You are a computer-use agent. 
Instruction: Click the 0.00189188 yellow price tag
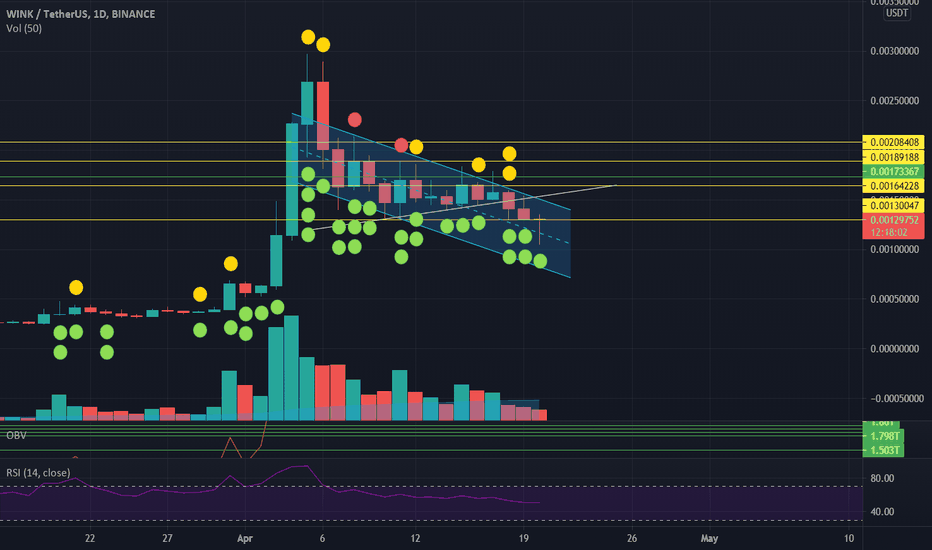893,157
